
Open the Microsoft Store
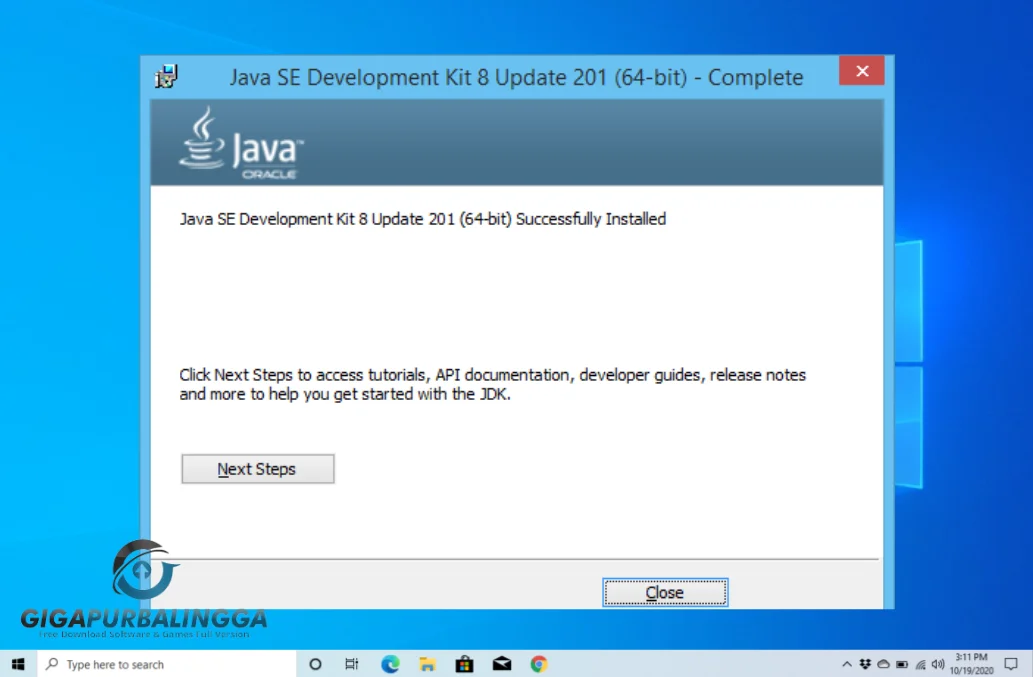464,663
